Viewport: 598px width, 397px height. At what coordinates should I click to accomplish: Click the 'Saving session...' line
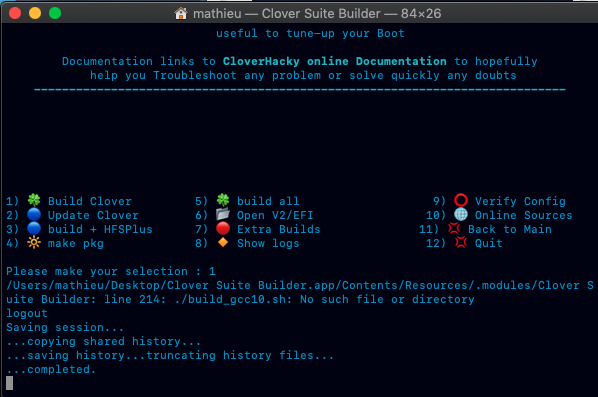(65, 327)
